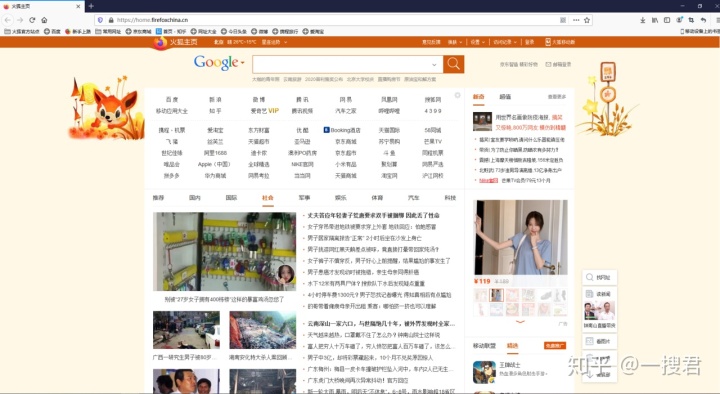Image resolution: width=720 pixels, height=394 pixels.
Task: Open the 4399 site link
Action: point(433,111)
